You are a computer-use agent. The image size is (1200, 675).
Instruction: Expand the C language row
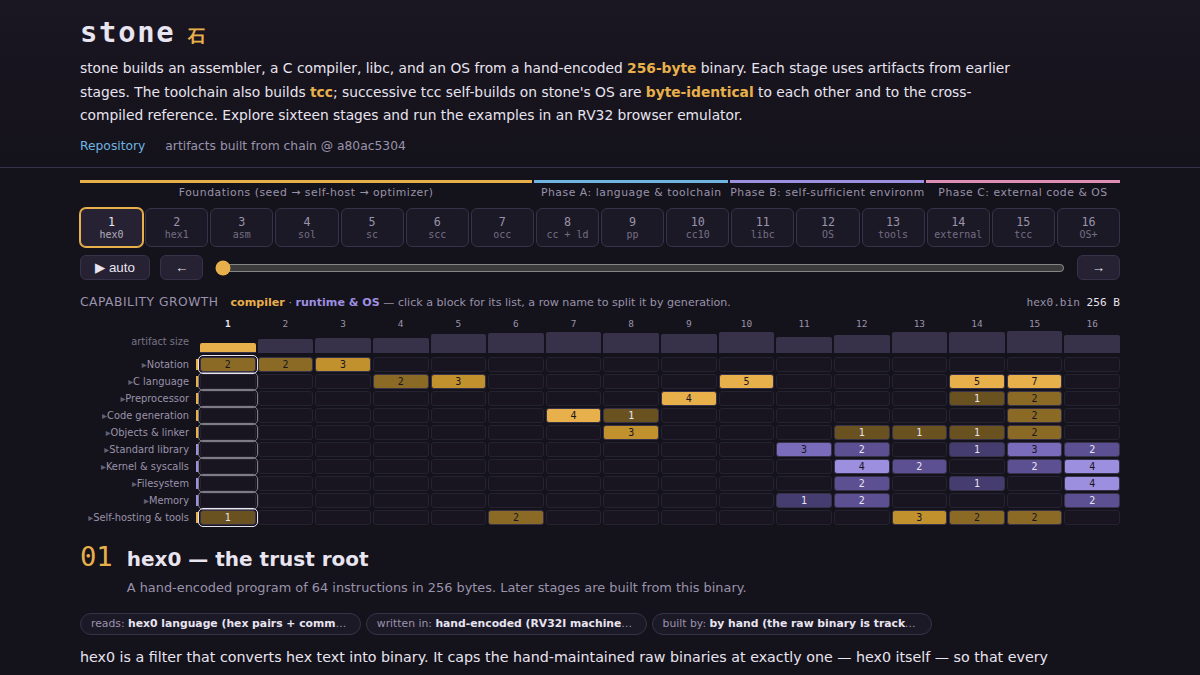[158, 382]
